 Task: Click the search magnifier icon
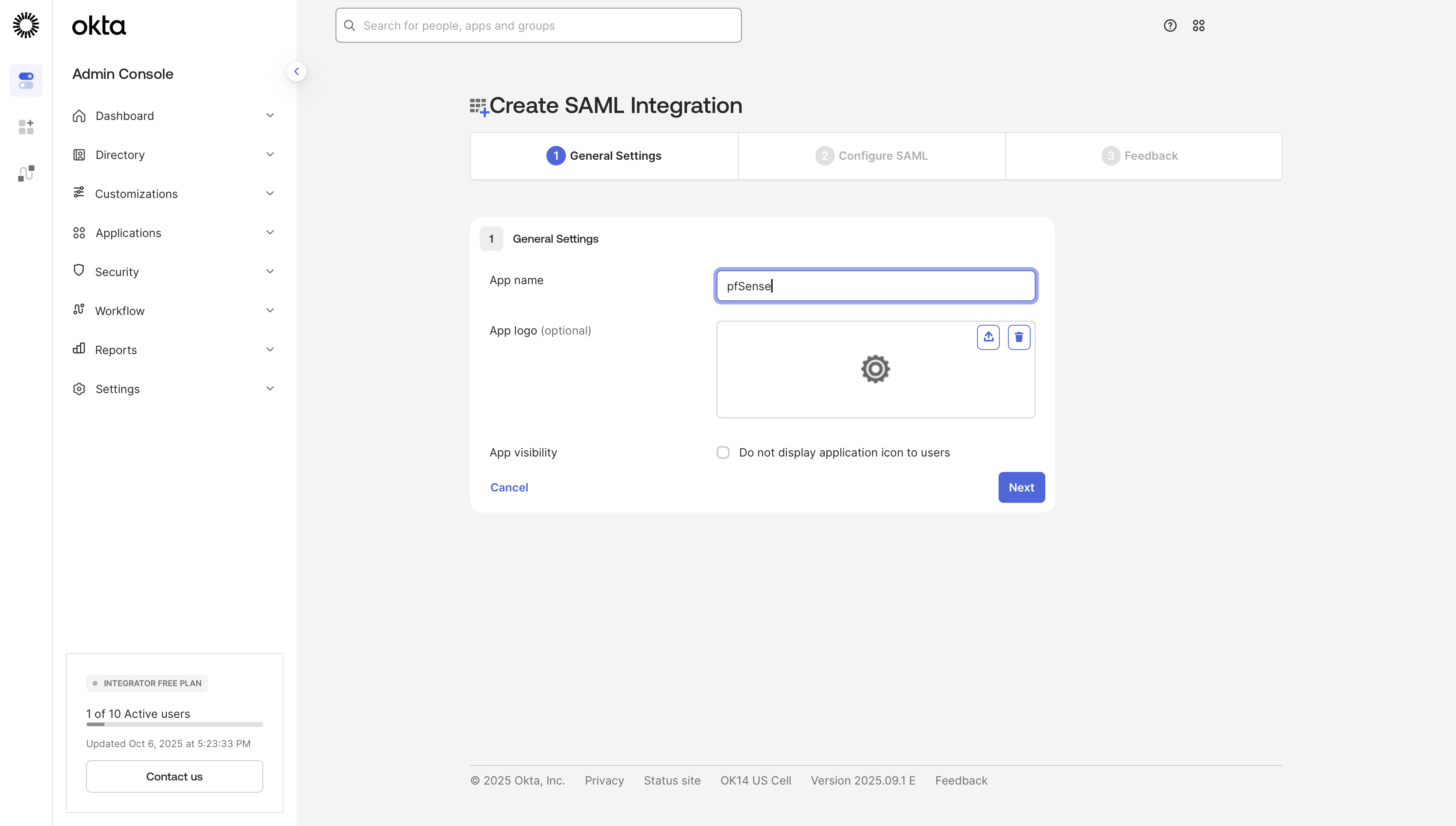coord(350,25)
